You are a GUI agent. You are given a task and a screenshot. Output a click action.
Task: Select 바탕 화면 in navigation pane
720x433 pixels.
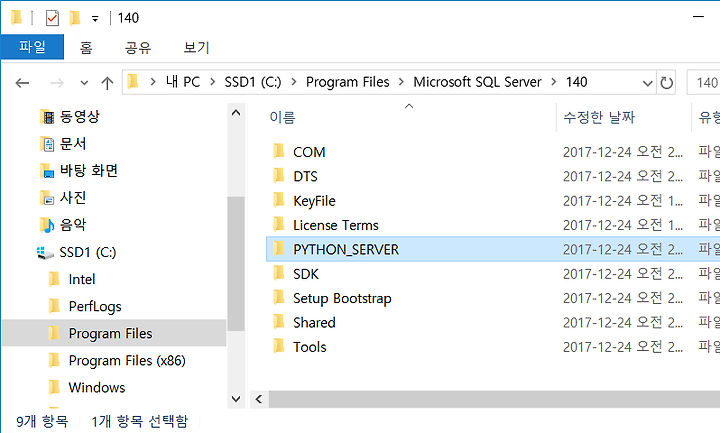pos(89,171)
